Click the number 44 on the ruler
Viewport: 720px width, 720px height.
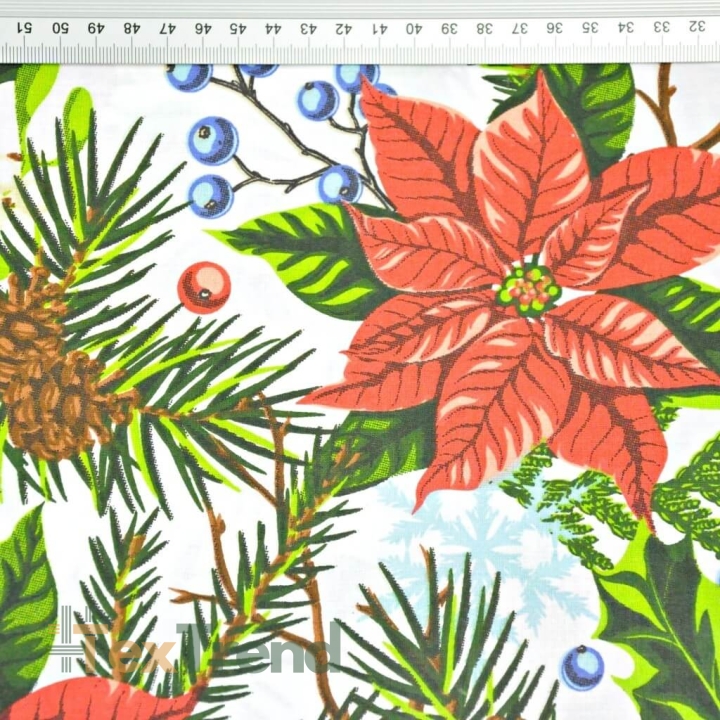[273, 28]
